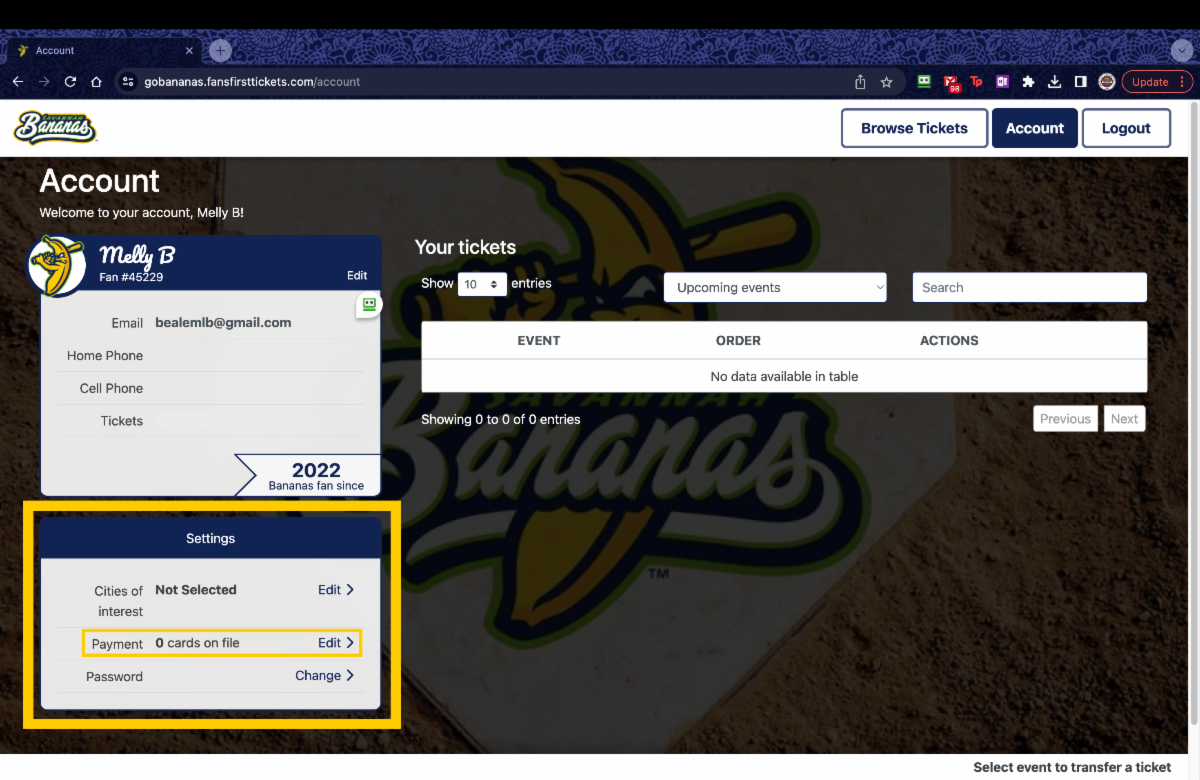Show browser downloads
Viewport: 1200px width, 780px height.
coord(1054,82)
